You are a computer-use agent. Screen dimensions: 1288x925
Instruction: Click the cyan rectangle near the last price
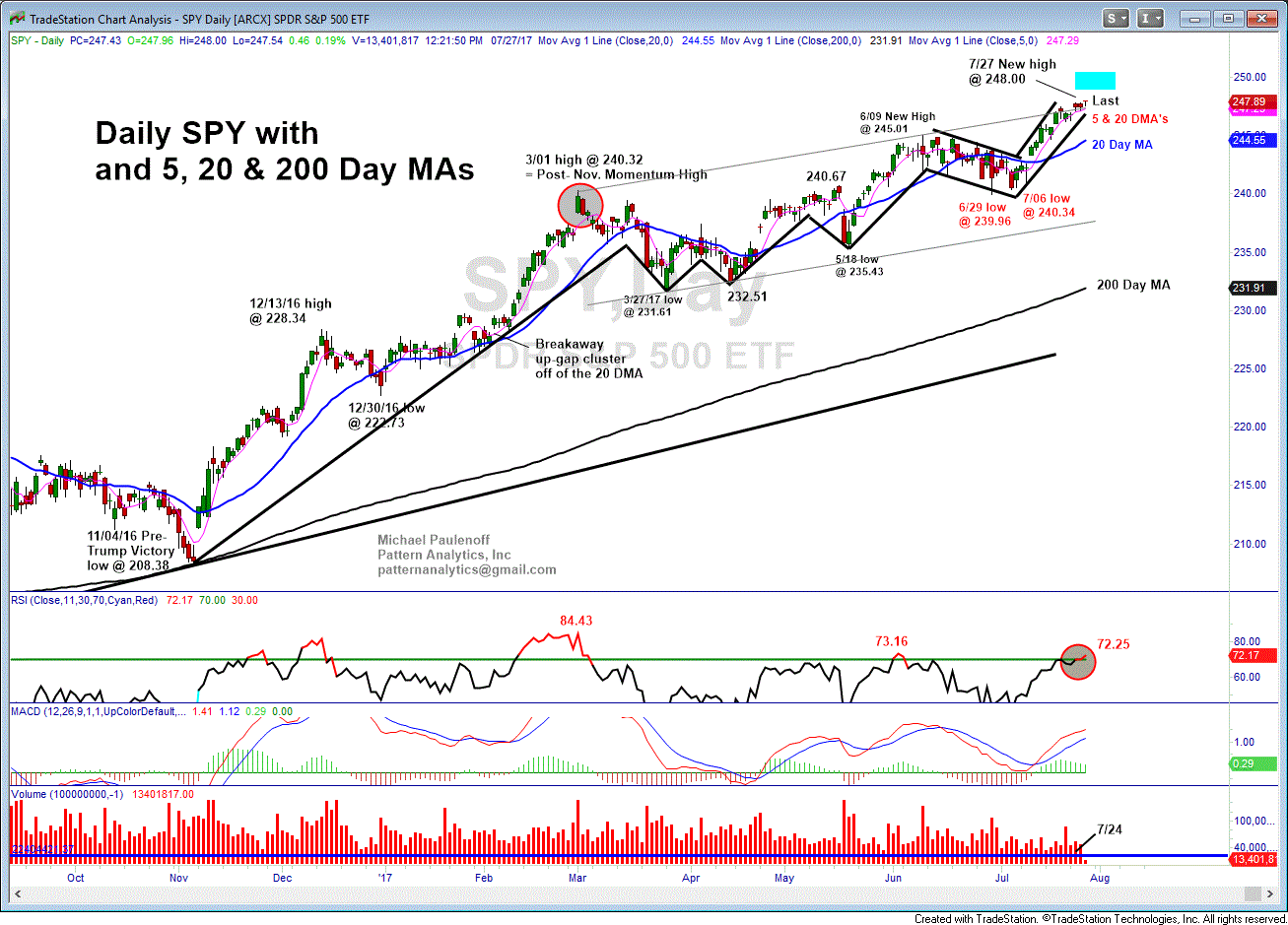tap(1095, 81)
